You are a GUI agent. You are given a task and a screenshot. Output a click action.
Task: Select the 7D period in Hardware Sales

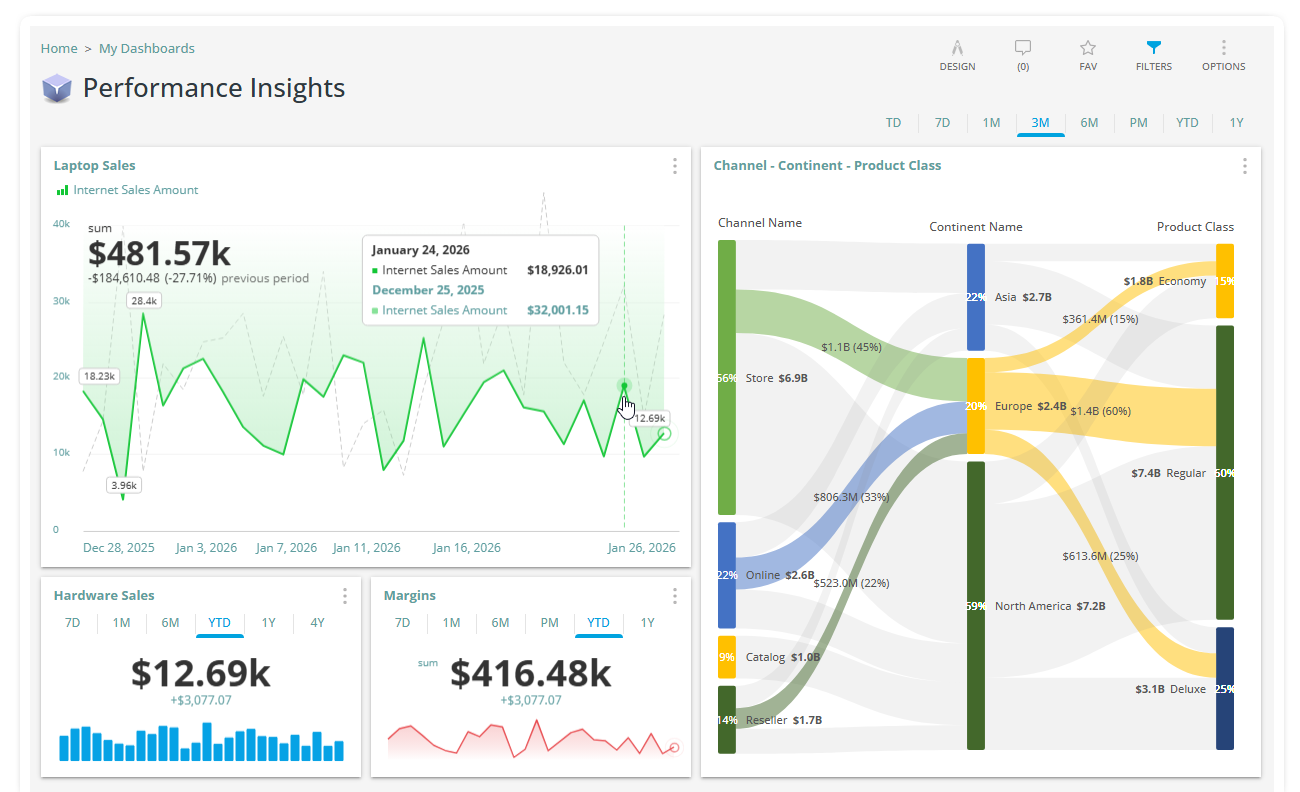71,622
